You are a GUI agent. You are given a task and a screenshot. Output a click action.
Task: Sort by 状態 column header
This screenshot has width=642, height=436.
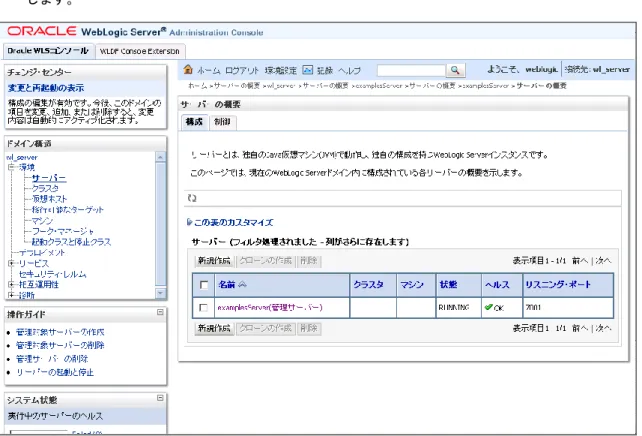click(x=448, y=285)
